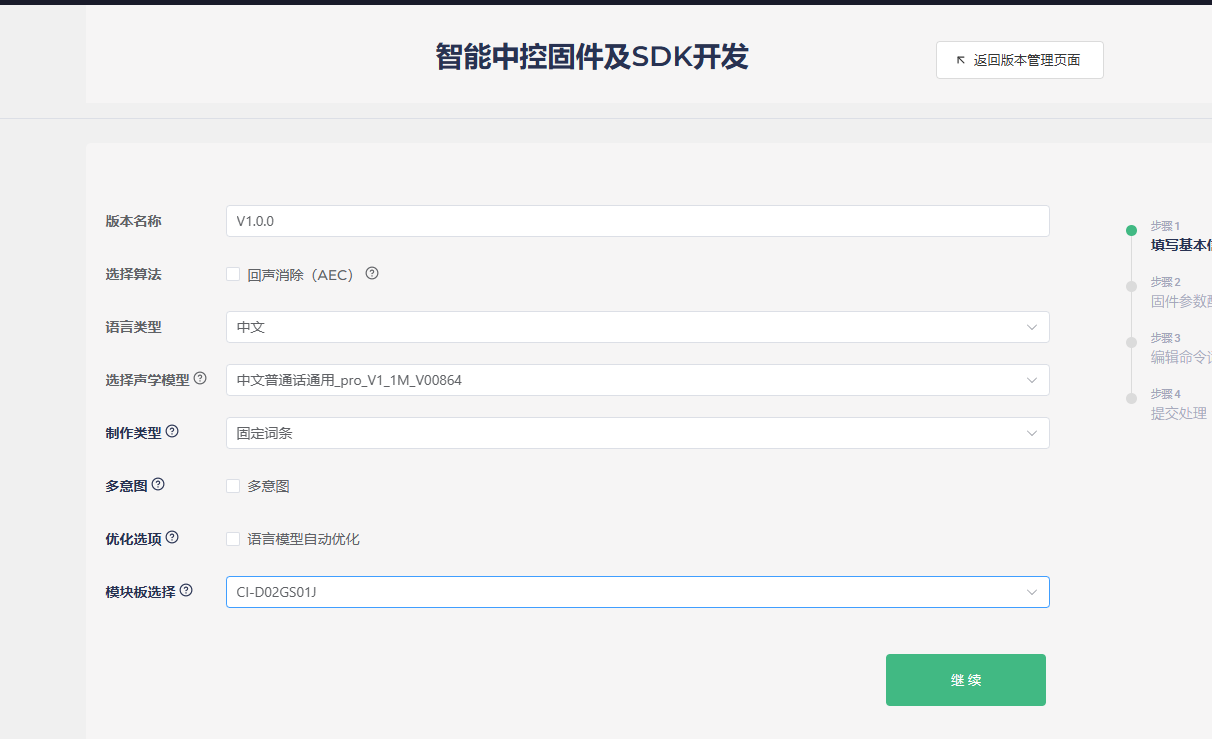Click help icon beside 制作类型 label
1212x739 pixels.
[x=172, y=431]
